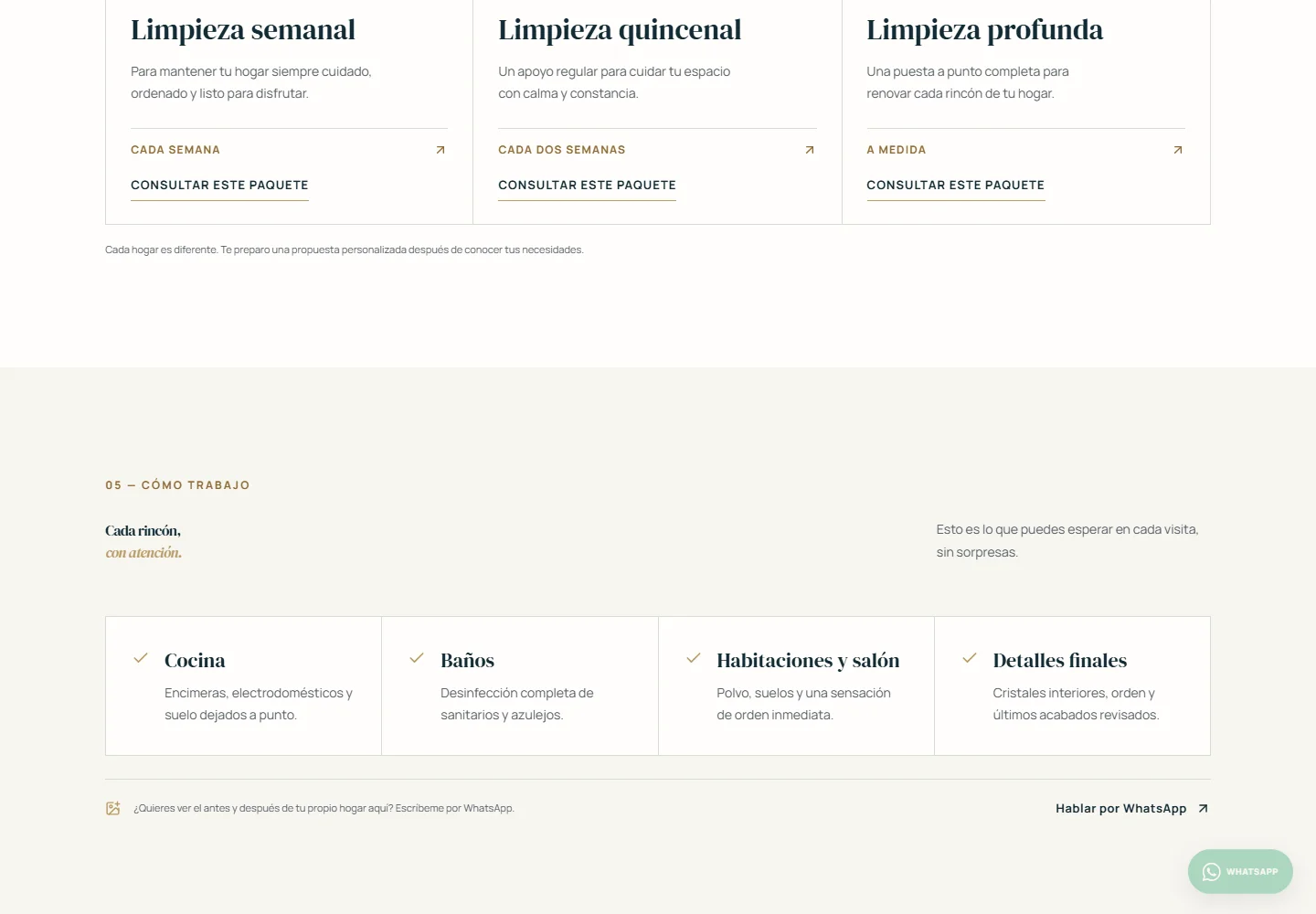The image size is (1316, 914).
Task: Click the checkmark icon beside Cocina
Action: (141, 658)
